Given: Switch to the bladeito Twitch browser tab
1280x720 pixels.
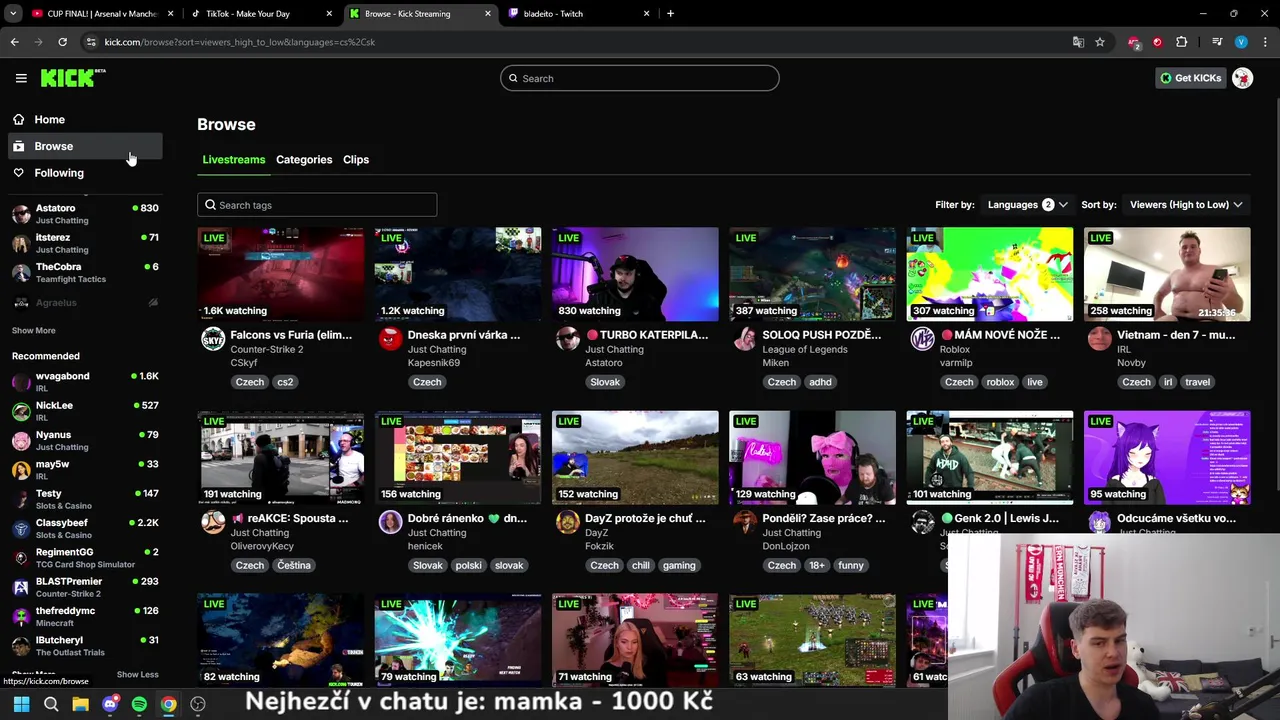Looking at the screenshot, I should (x=580, y=14).
